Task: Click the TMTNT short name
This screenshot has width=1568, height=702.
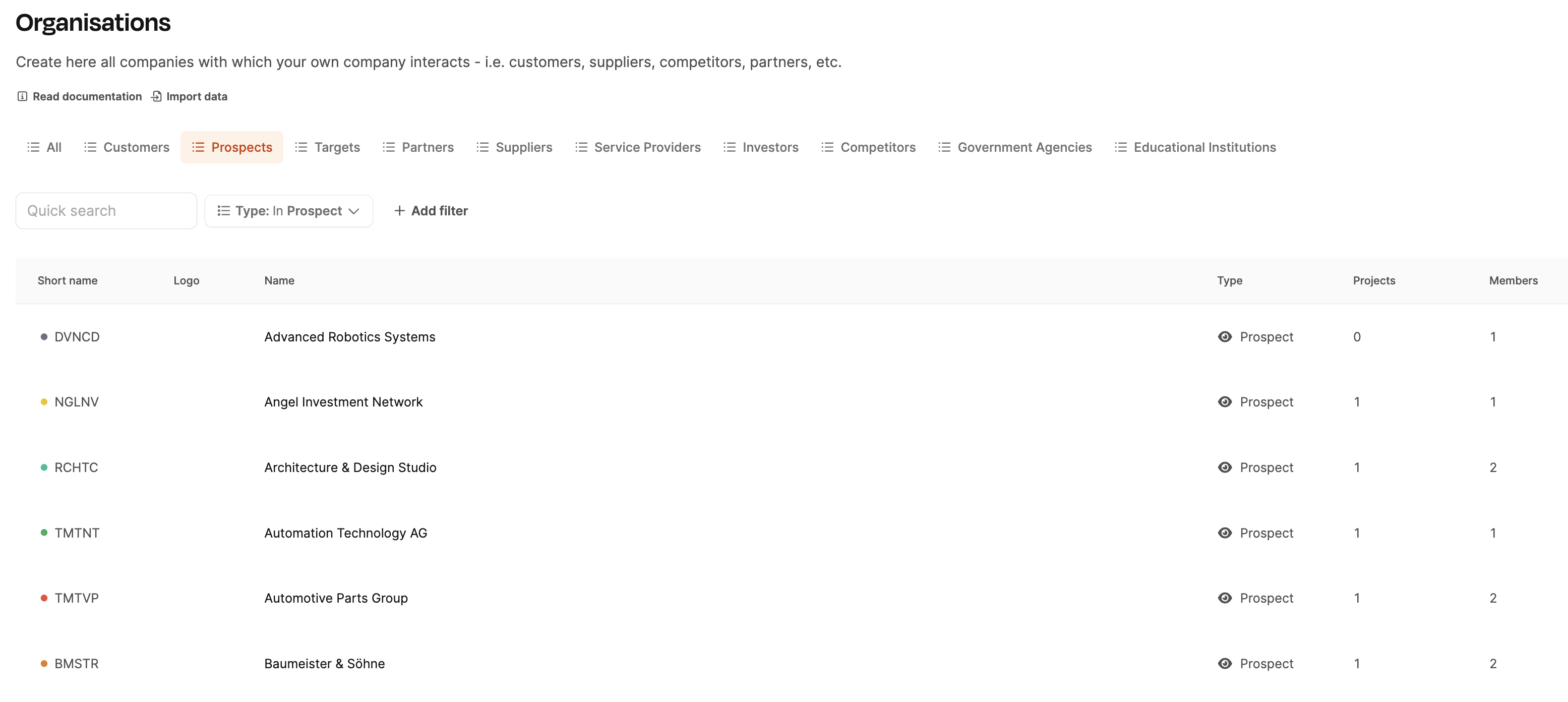Action: [77, 533]
